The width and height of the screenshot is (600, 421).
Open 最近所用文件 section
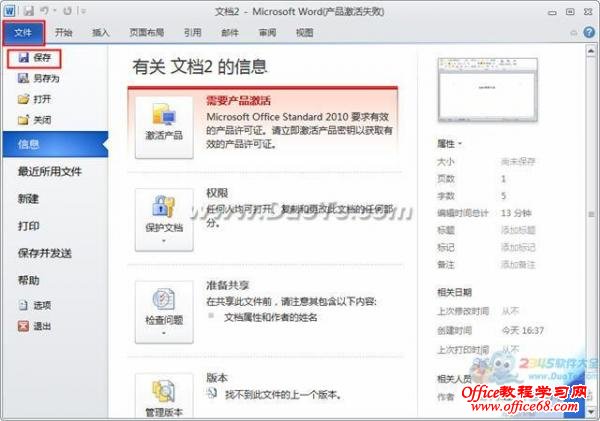pos(50,171)
